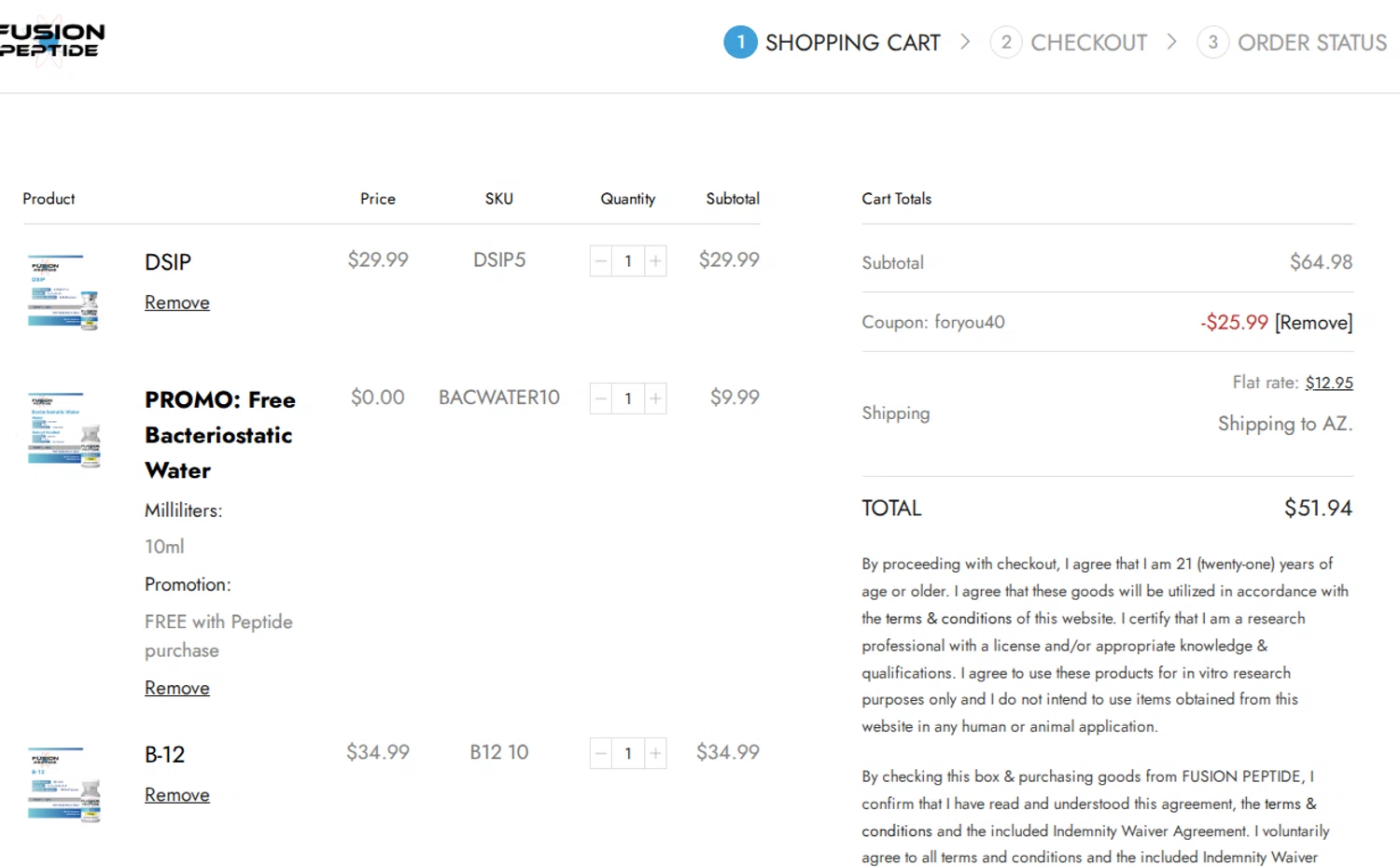1400x867 pixels.
Task: Click the 10ml milliliters value
Action: click(164, 547)
